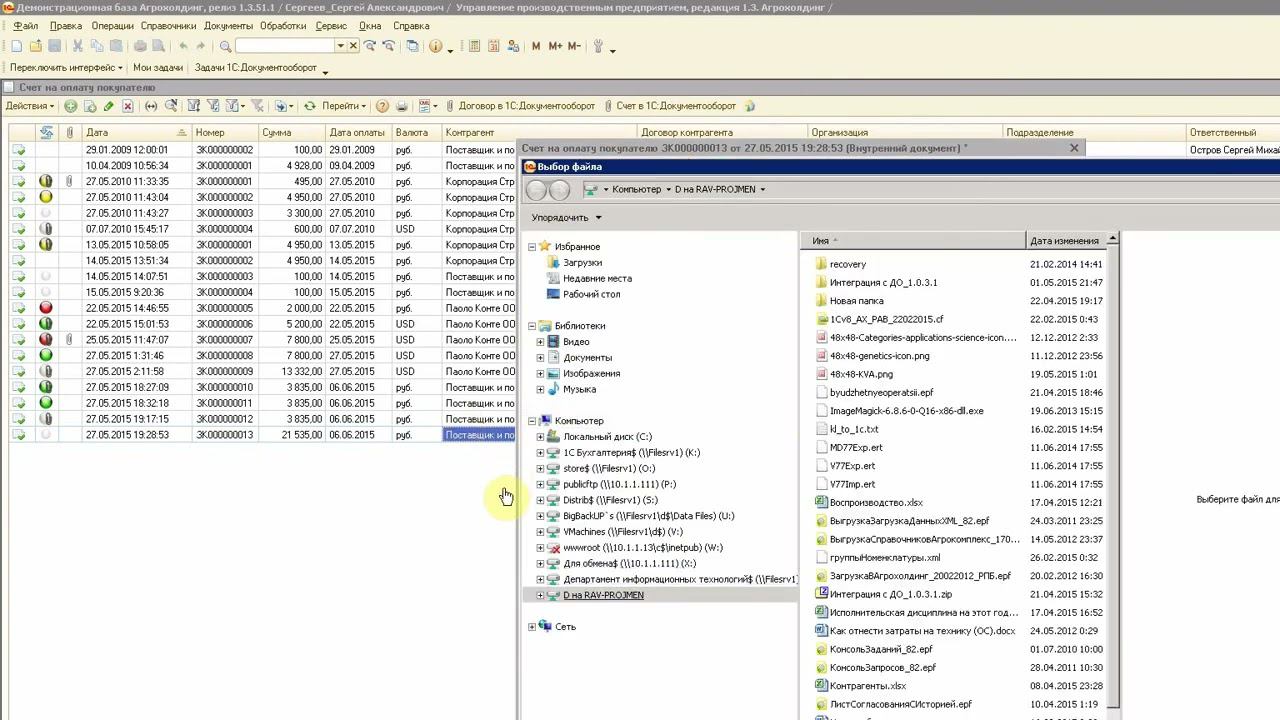Click the red Mark for deletion icon

coord(127,106)
